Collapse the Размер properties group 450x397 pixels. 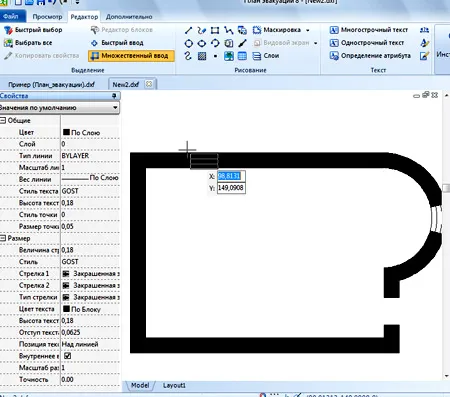coord(3,238)
